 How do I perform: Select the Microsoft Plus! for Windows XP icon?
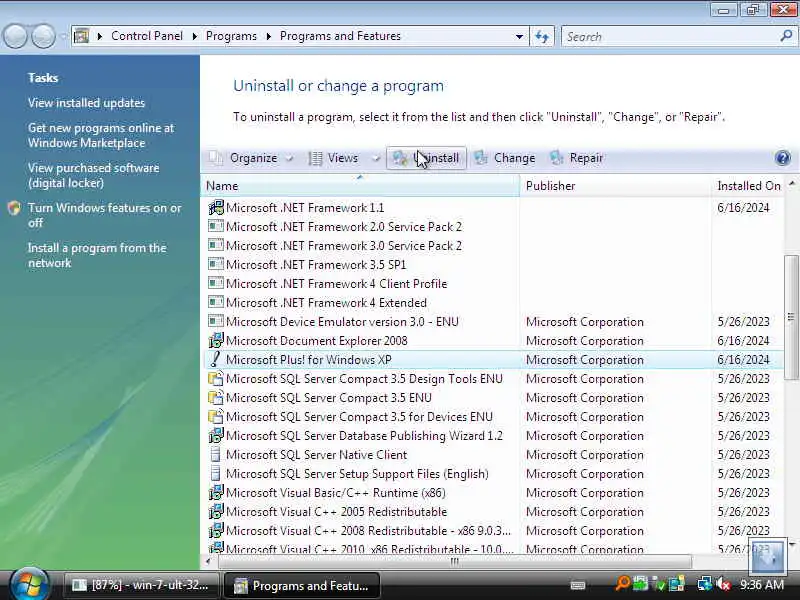[x=216, y=360]
